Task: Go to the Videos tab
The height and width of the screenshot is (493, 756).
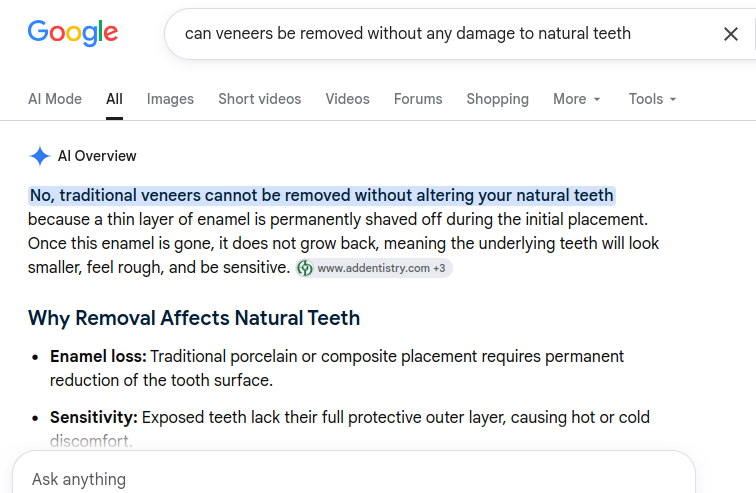Action: click(x=347, y=99)
